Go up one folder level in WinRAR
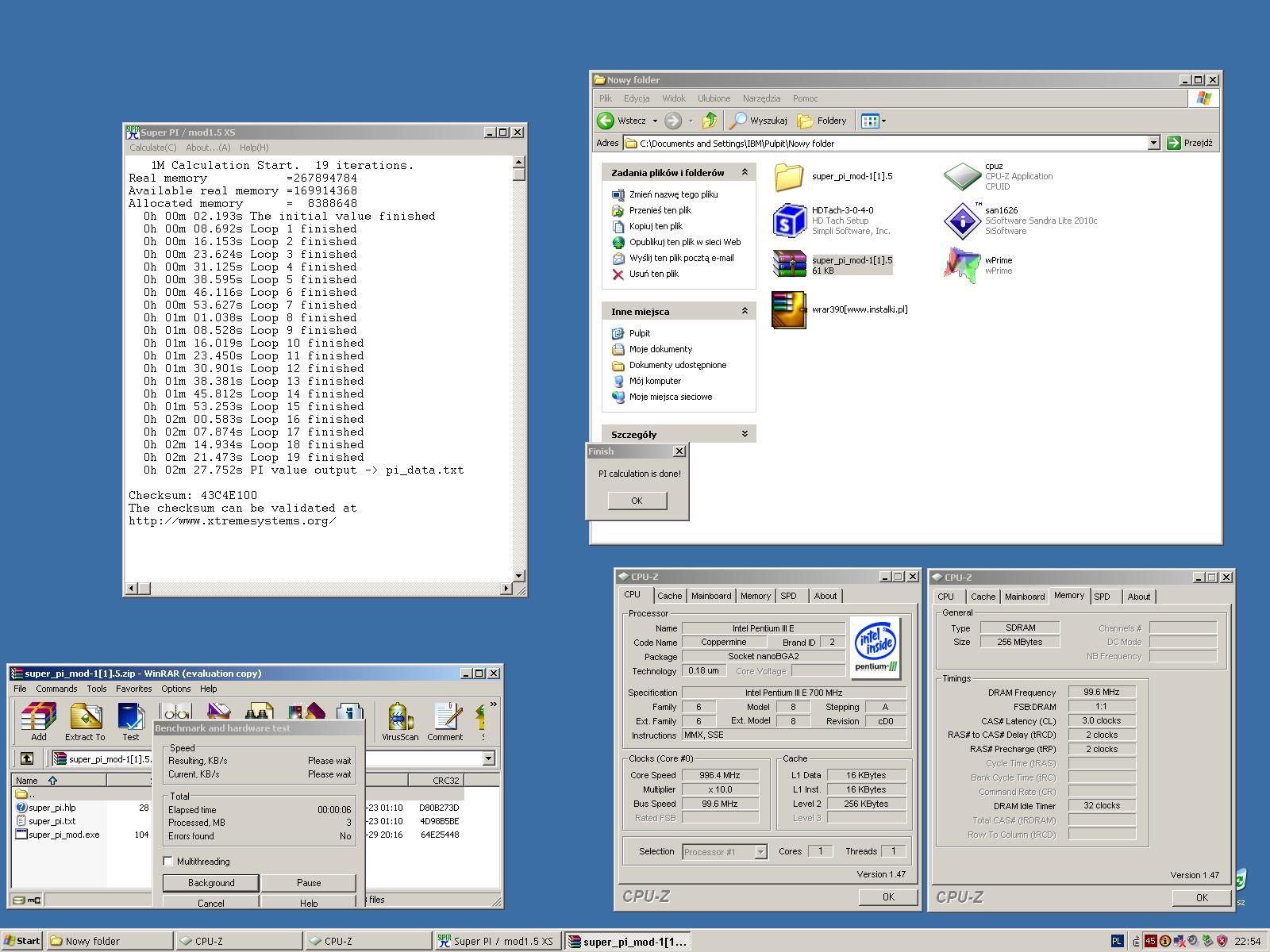The image size is (1270, 952). [x=27, y=758]
